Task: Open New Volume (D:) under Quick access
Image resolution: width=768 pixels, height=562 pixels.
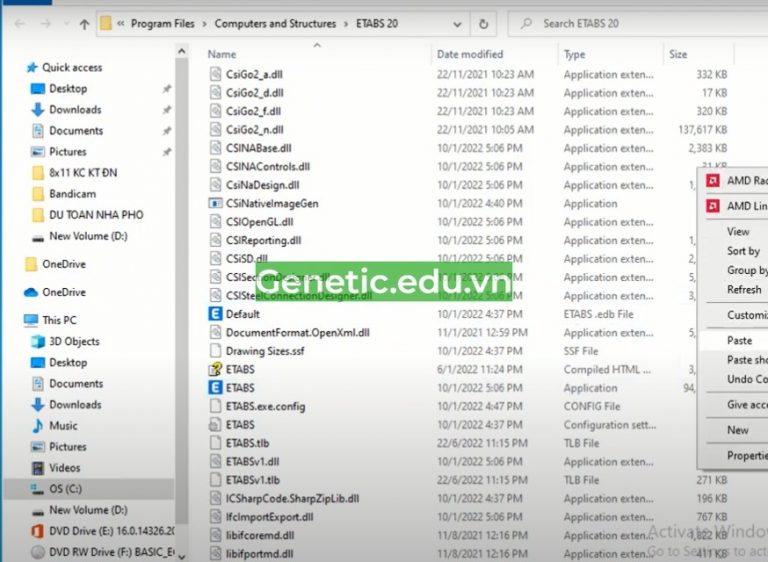Action: pyautogui.click(x=88, y=236)
